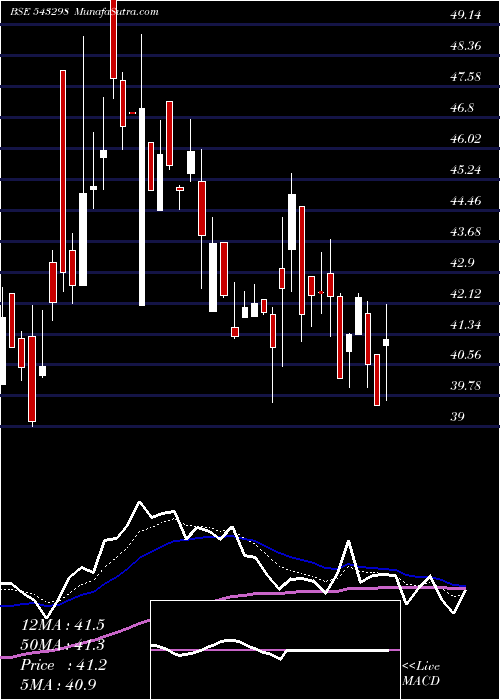Click the 49.14 price axis label
This screenshot has height=700, width=500.
(x=466, y=15)
